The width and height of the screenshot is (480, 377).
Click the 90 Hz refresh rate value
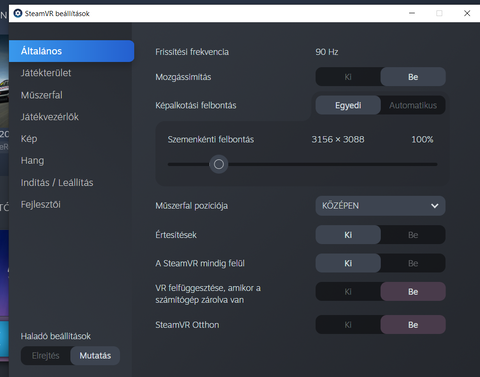point(327,52)
